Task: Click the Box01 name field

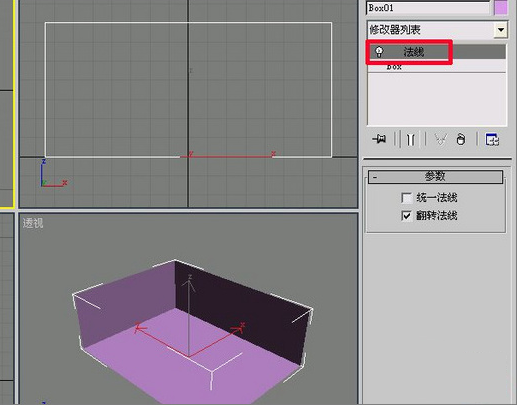Action: coord(428,7)
